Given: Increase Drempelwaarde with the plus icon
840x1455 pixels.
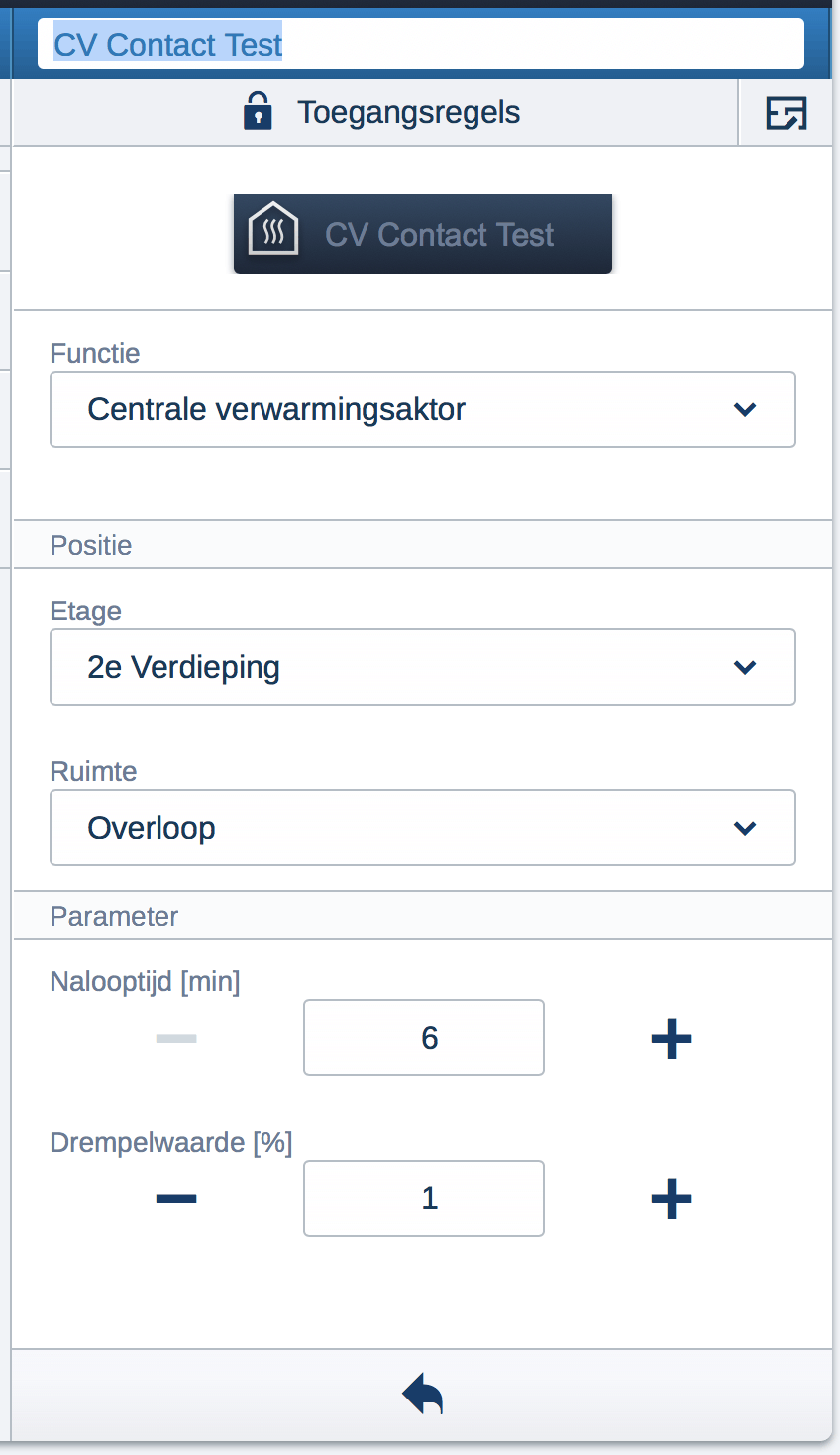Looking at the screenshot, I should point(671,1198).
